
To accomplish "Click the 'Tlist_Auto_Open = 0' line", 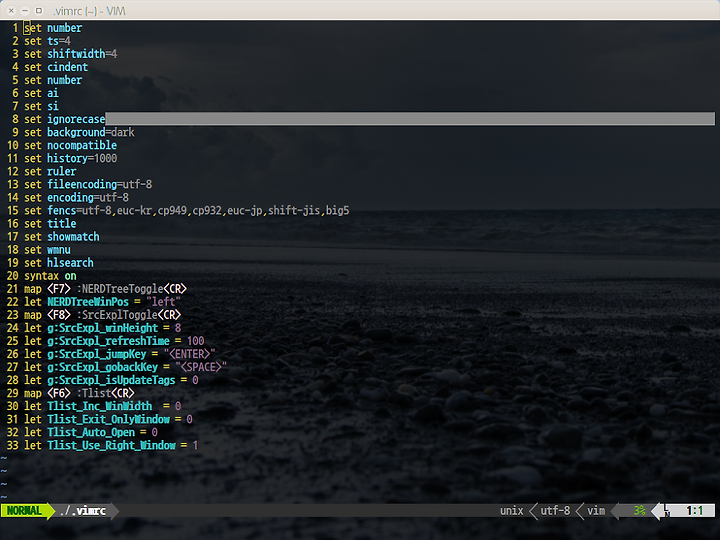I will tap(91, 433).
